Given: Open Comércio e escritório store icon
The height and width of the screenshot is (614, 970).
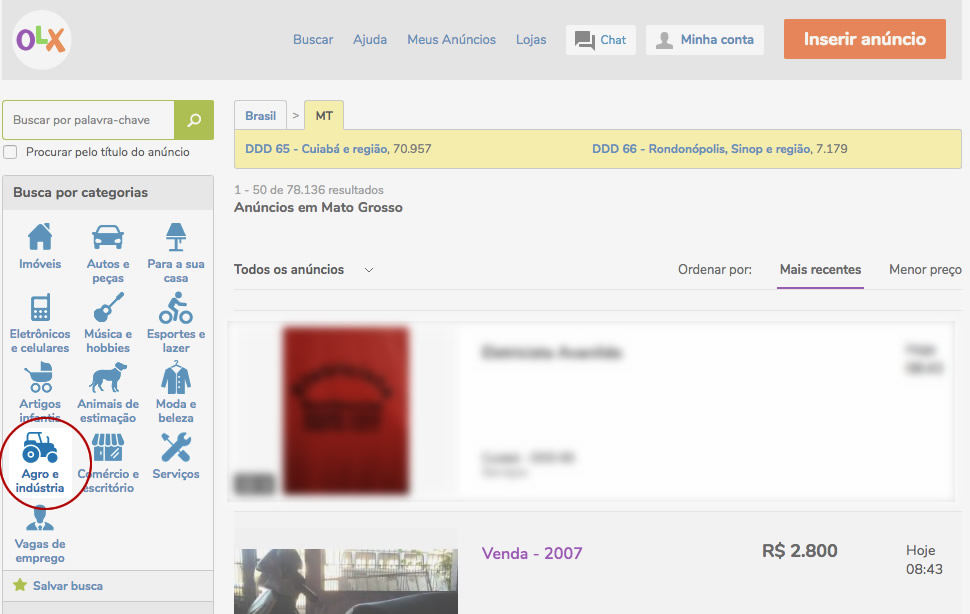Looking at the screenshot, I should tap(108, 447).
